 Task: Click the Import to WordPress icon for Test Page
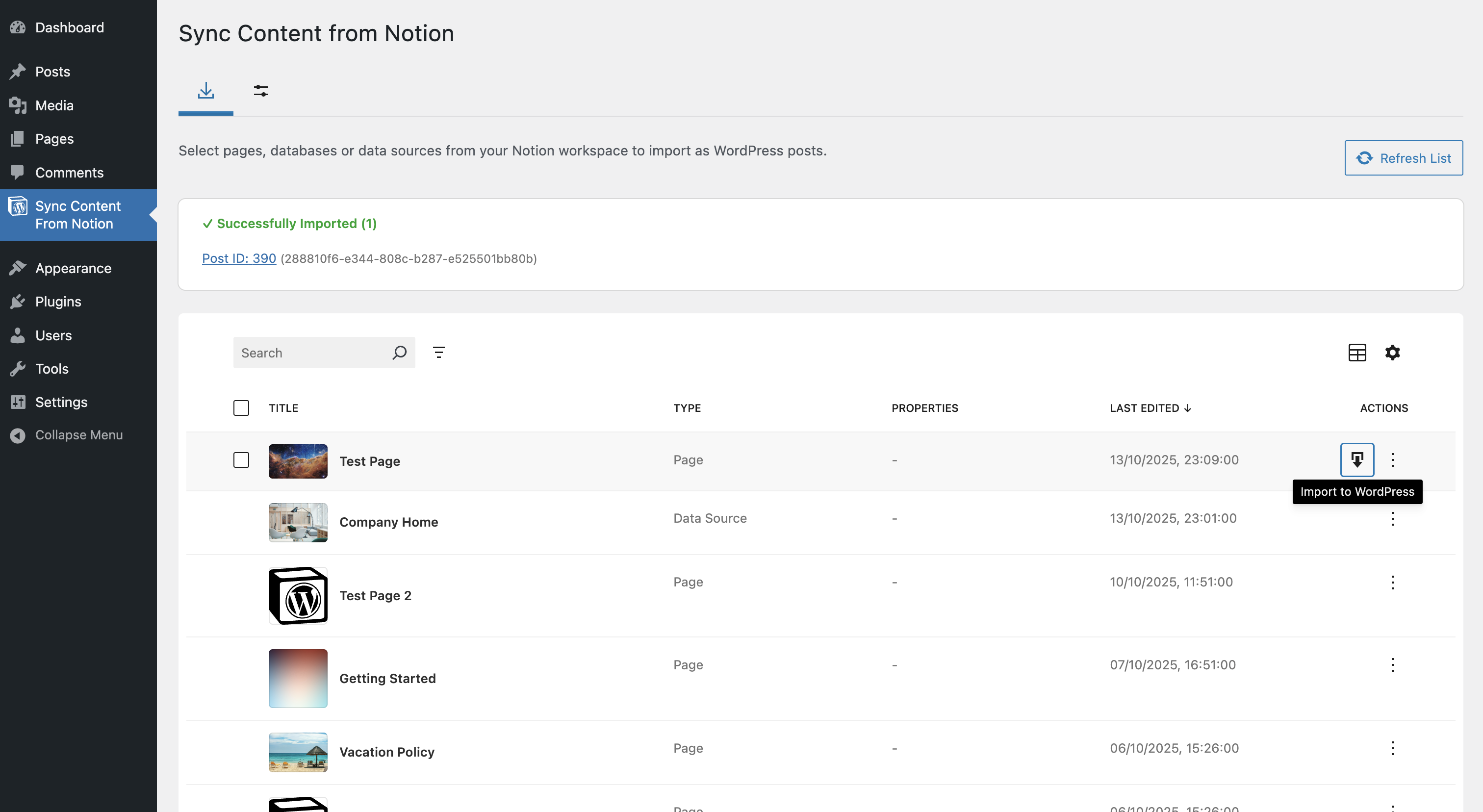click(1357, 460)
